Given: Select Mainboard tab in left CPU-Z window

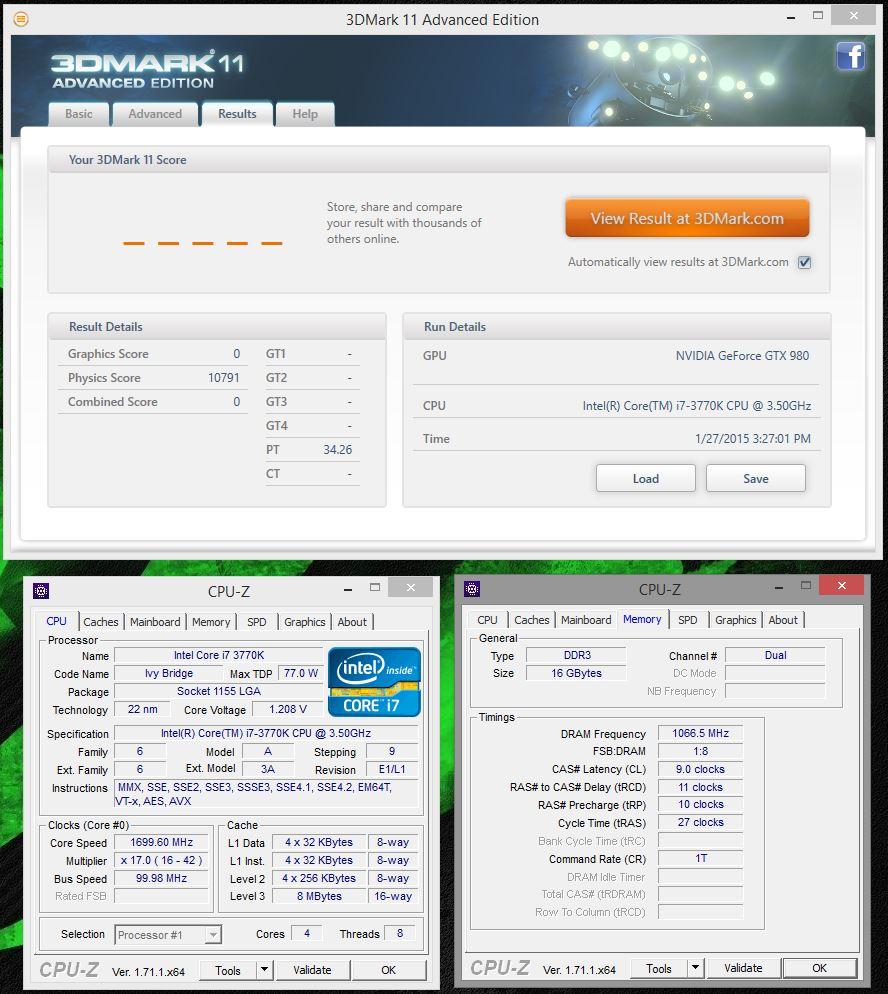Looking at the screenshot, I should point(155,622).
